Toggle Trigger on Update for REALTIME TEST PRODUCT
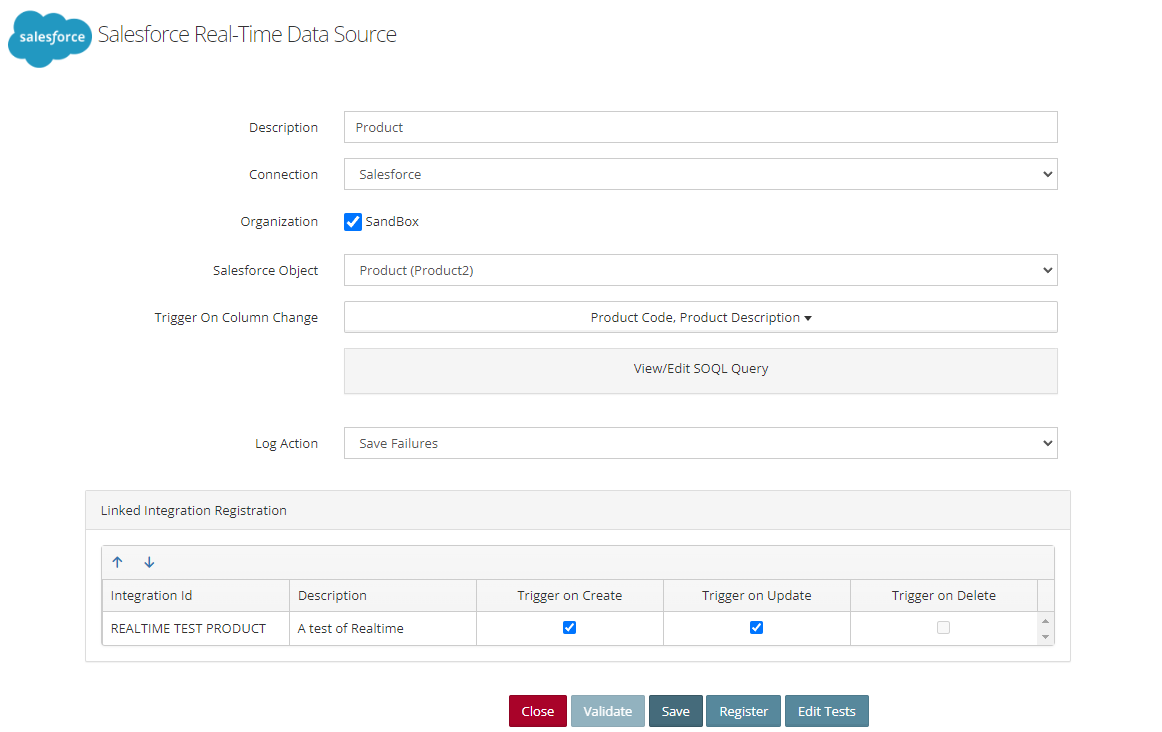 [756, 628]
